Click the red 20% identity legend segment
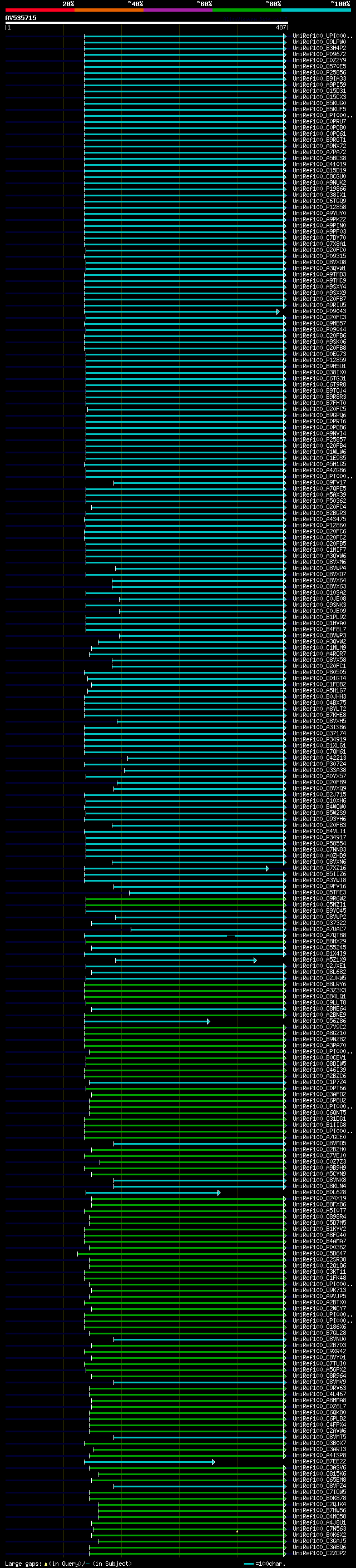356x1568 pixels. pyautogui.click(x=39, y=10)
